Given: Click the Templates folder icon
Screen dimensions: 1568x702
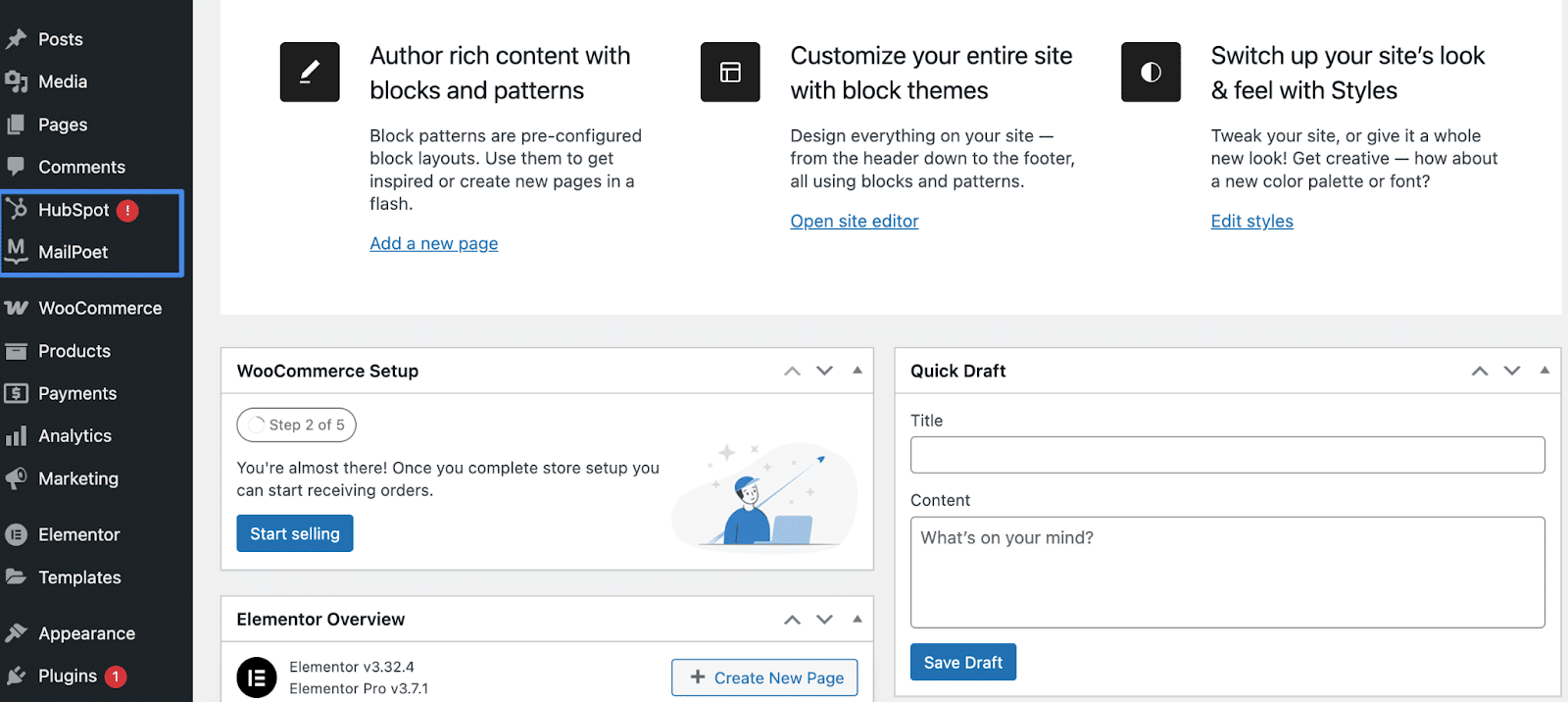Looking at the screenshot, I should [x=16, y=577].
